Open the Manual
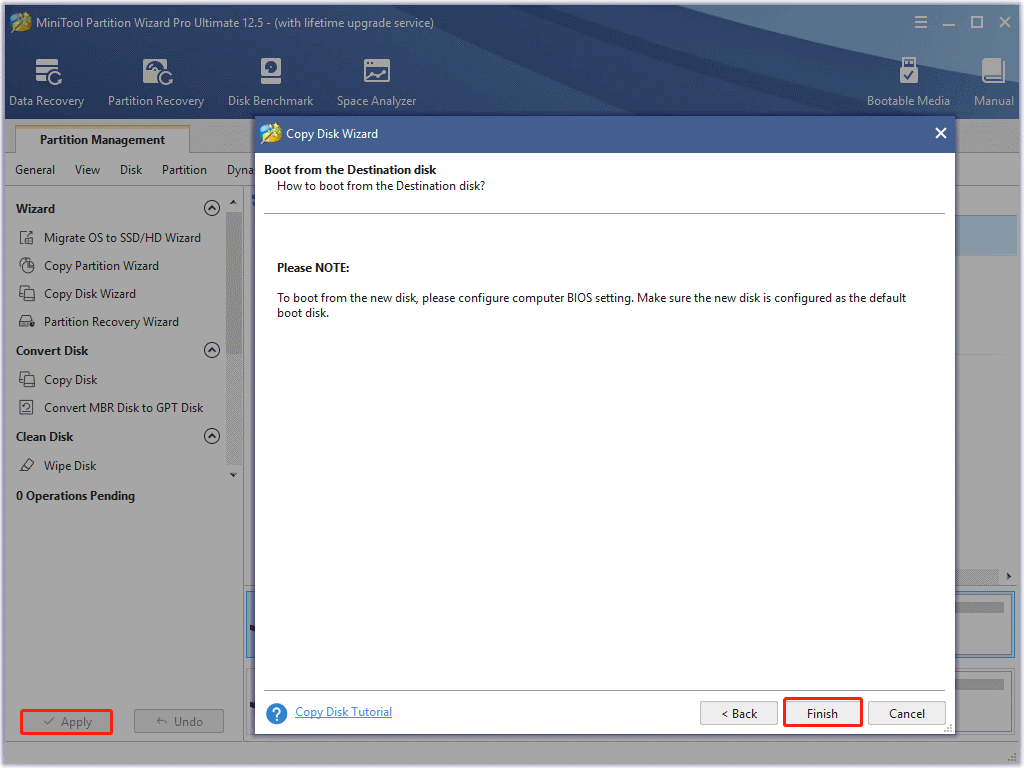 (x=994, y=82)
